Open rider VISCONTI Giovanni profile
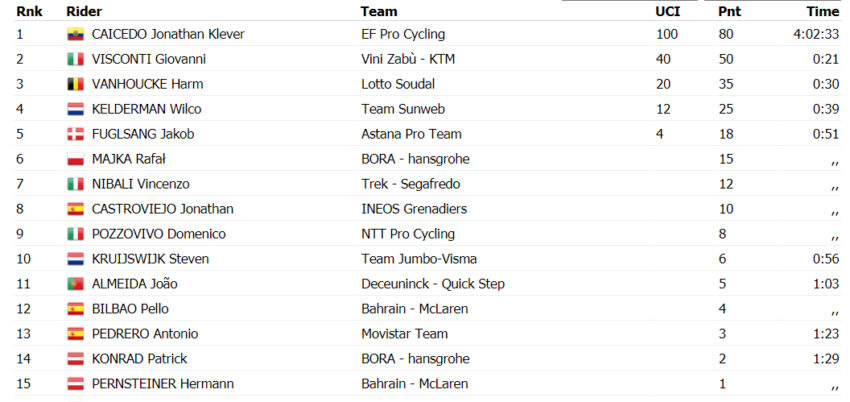 149,59
